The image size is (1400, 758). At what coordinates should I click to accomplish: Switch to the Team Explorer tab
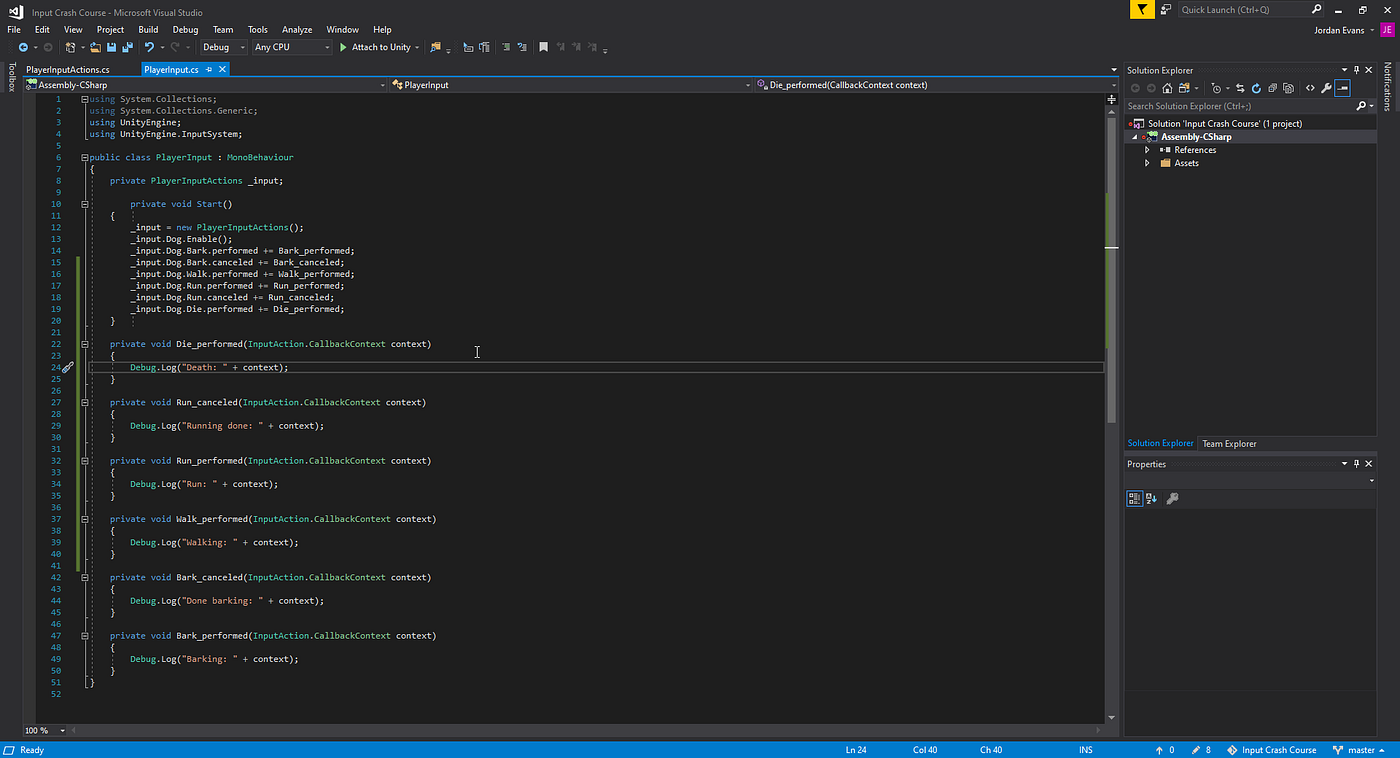click(1229, 443)
